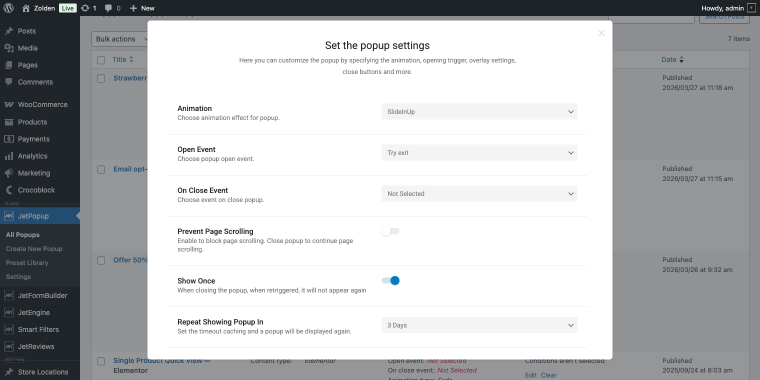Select the Strawberry popup row checkbox

[101, 79]
